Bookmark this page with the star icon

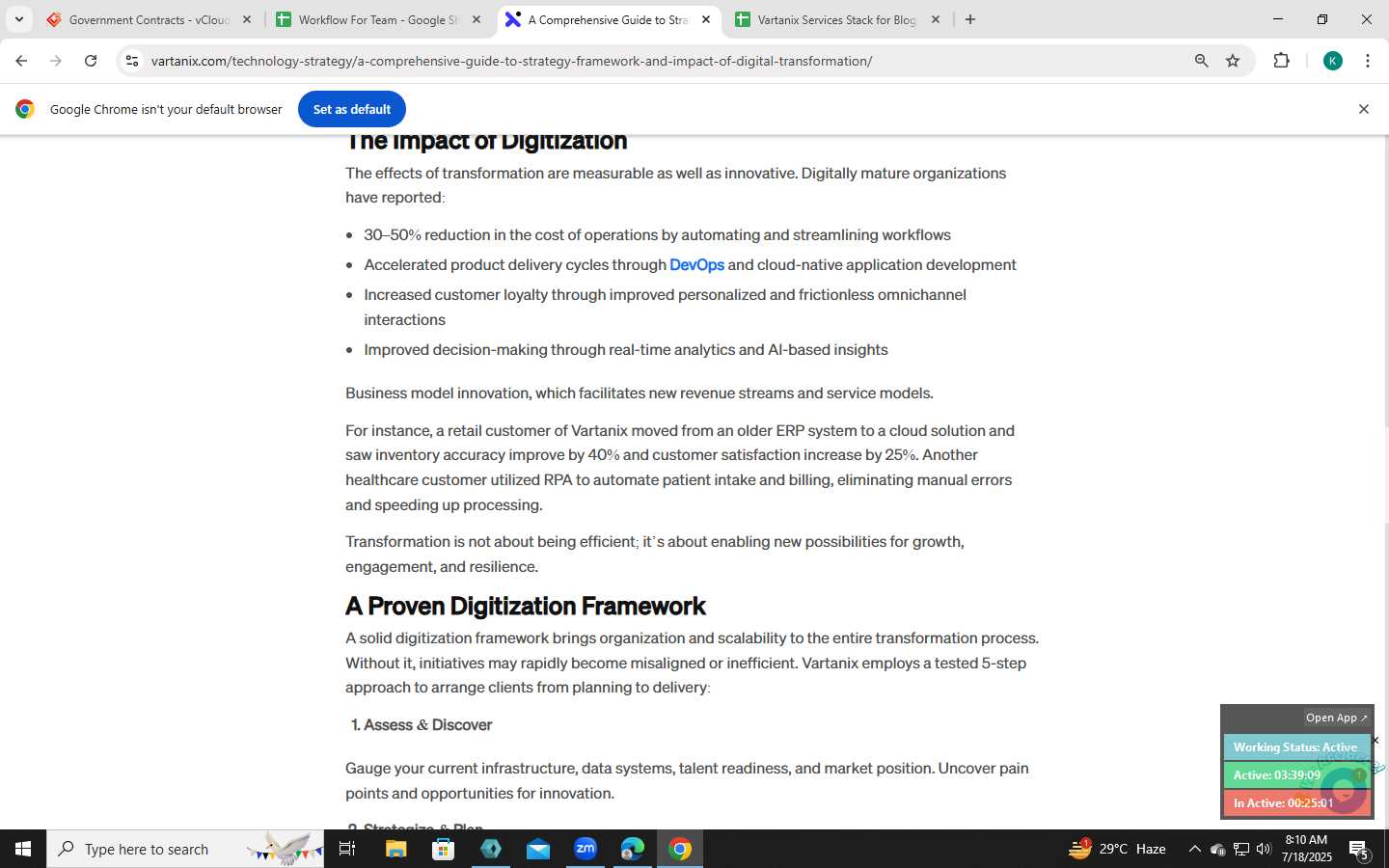pos(1233,61)
